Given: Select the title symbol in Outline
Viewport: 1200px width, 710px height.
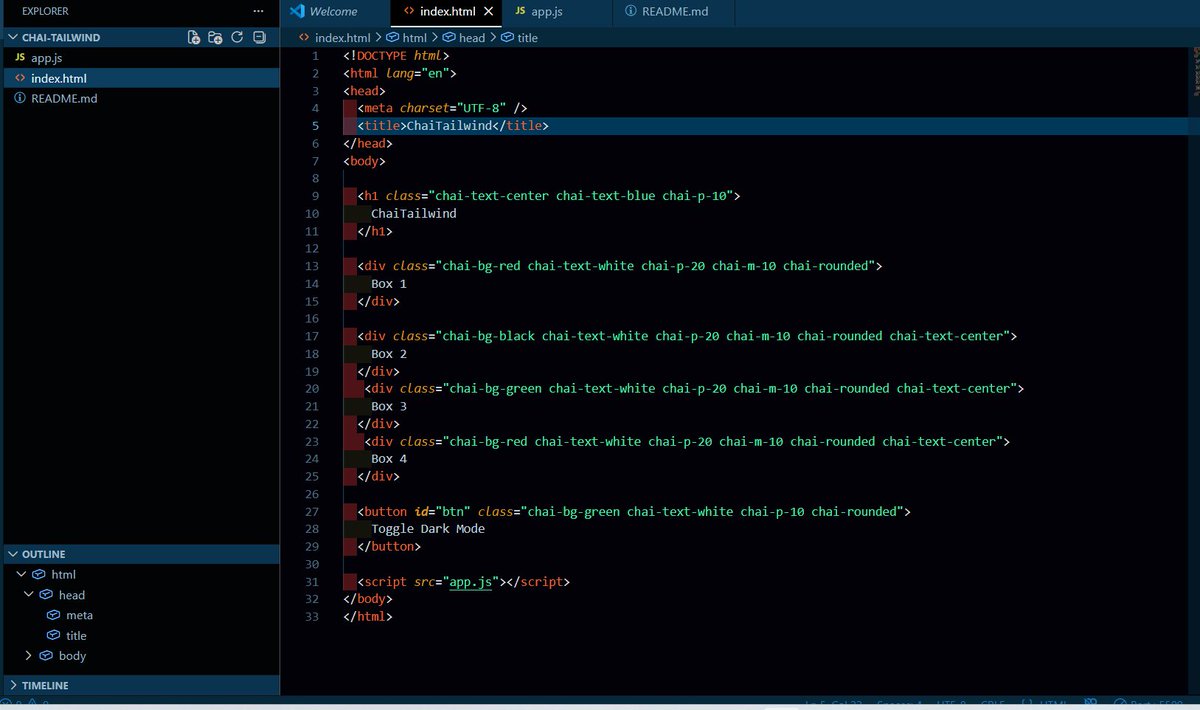Looking at the screenshot, I should coord(76,635).
